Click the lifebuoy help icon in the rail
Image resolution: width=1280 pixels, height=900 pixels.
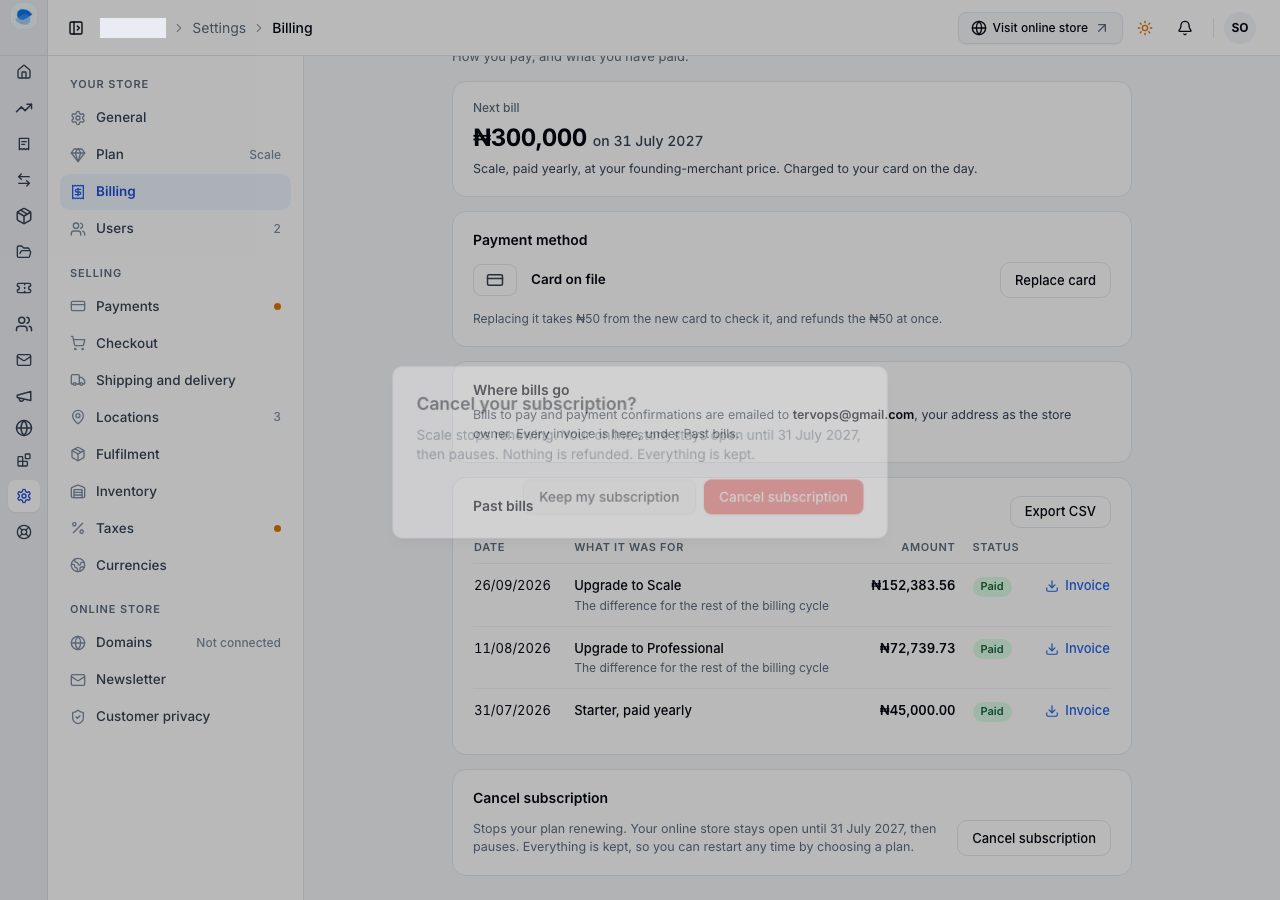(24, 532)
